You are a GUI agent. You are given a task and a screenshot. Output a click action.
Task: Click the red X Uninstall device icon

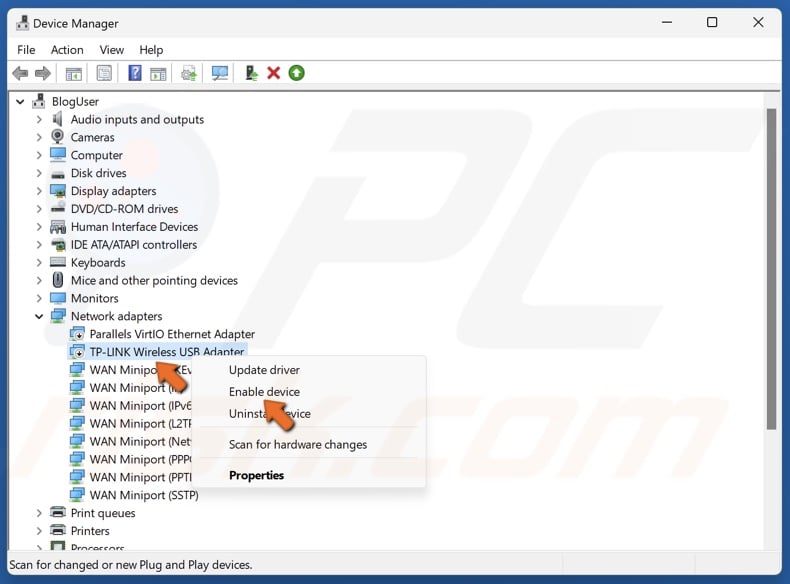tap(274, 73)
